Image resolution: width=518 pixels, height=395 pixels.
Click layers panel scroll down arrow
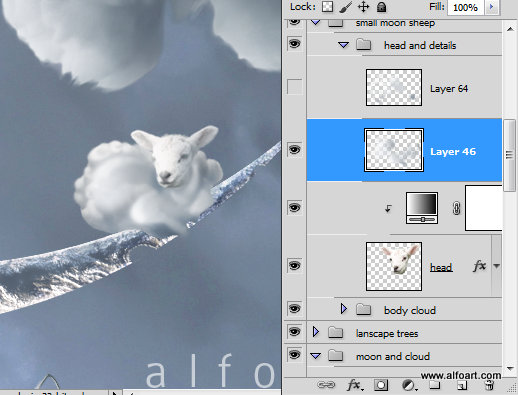(510, 368)
